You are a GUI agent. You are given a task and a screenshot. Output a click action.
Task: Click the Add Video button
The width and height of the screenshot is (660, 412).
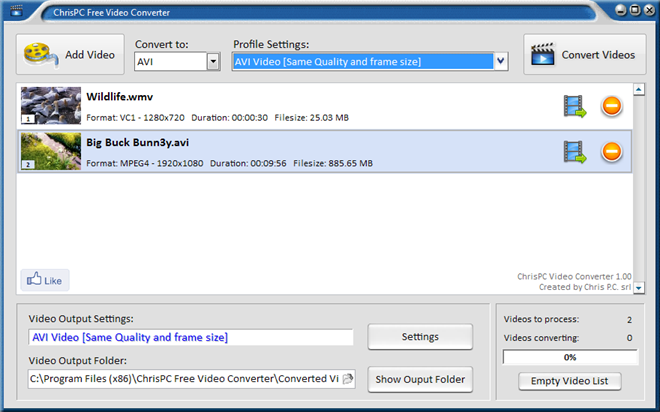70,55
